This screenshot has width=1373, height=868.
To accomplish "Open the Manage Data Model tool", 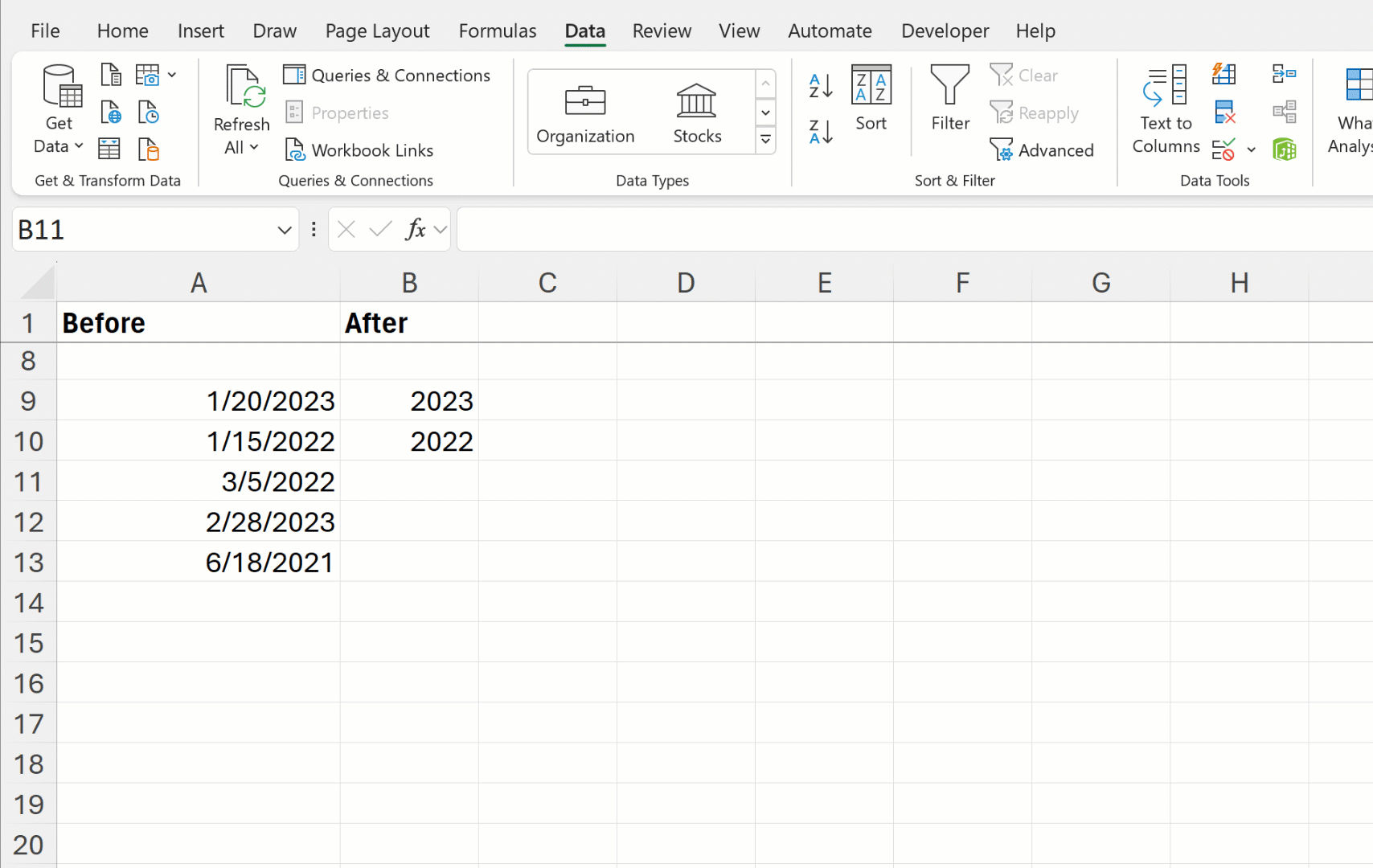I will coord(1285,149).
